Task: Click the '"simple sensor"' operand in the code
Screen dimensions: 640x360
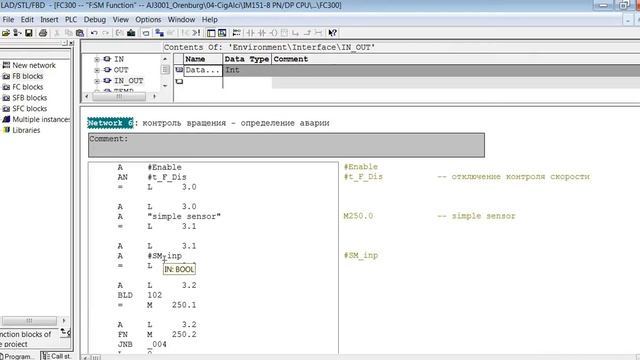Action: coord(184,216)
